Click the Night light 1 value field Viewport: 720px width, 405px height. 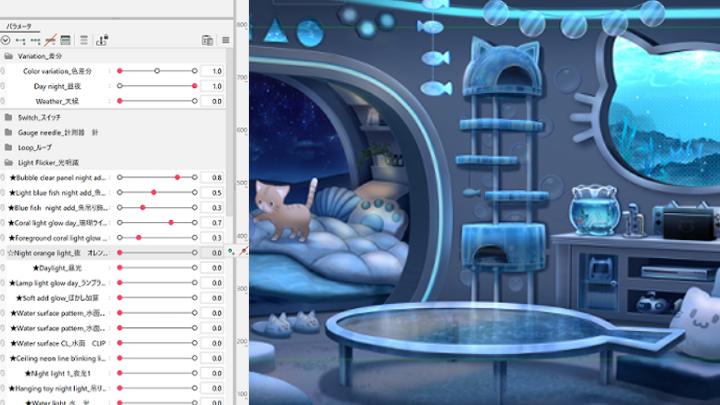[x=212, y=373]
